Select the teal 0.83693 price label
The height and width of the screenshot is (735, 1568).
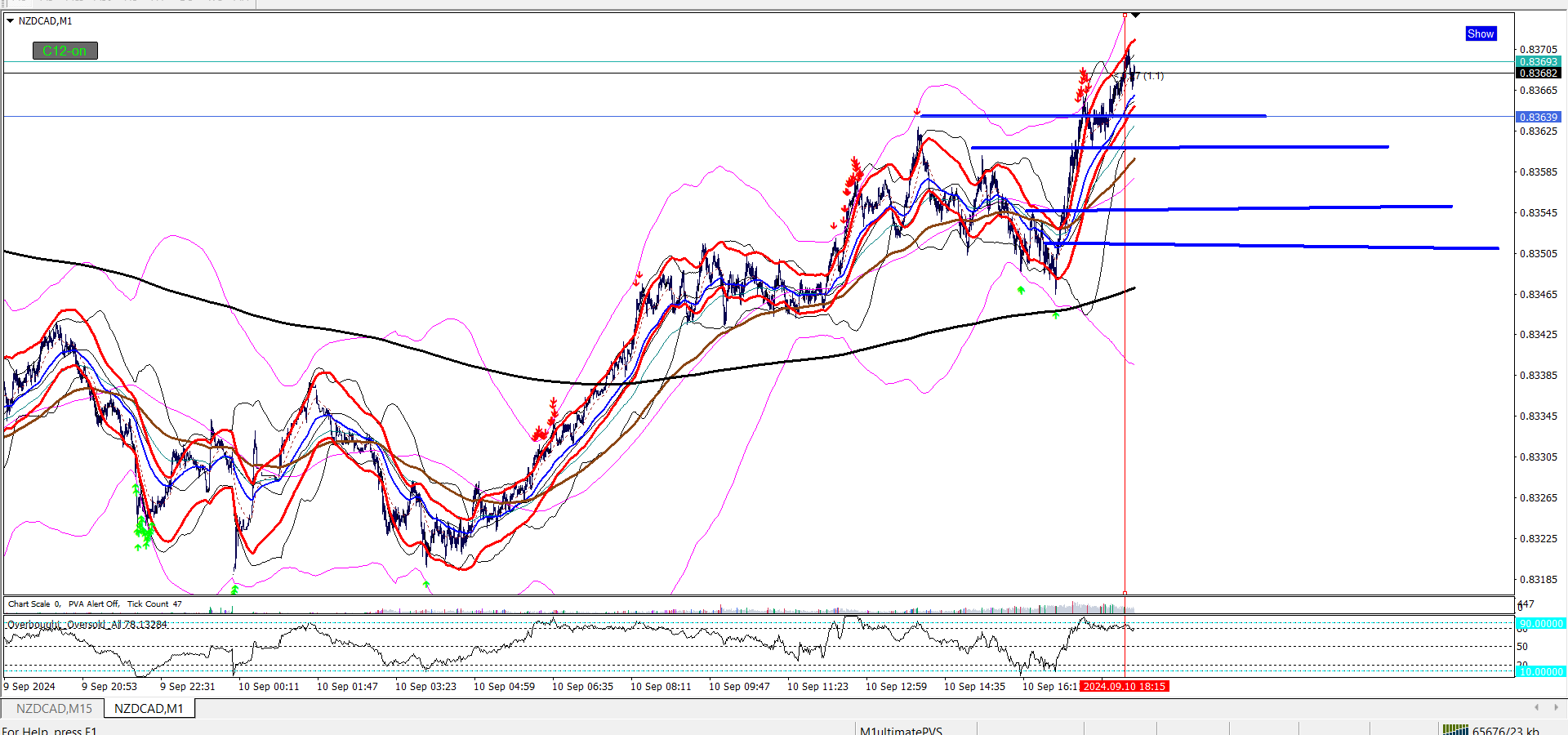[1539, 62]
